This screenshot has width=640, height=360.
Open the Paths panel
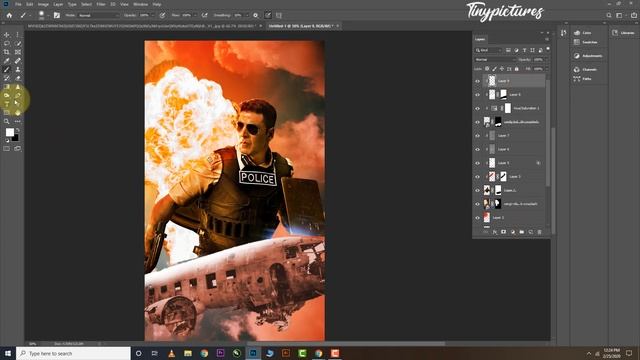click(x=582, y=79)
